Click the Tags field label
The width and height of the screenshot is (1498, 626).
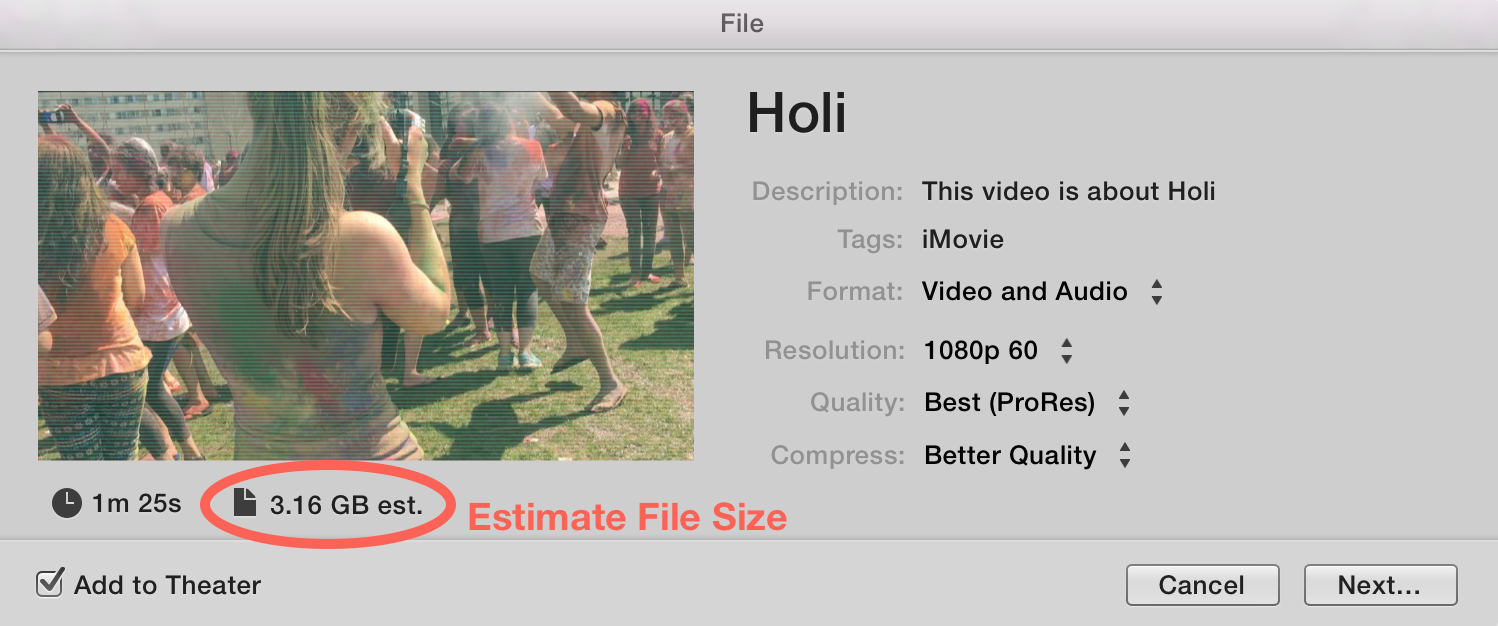pos(870,240)
